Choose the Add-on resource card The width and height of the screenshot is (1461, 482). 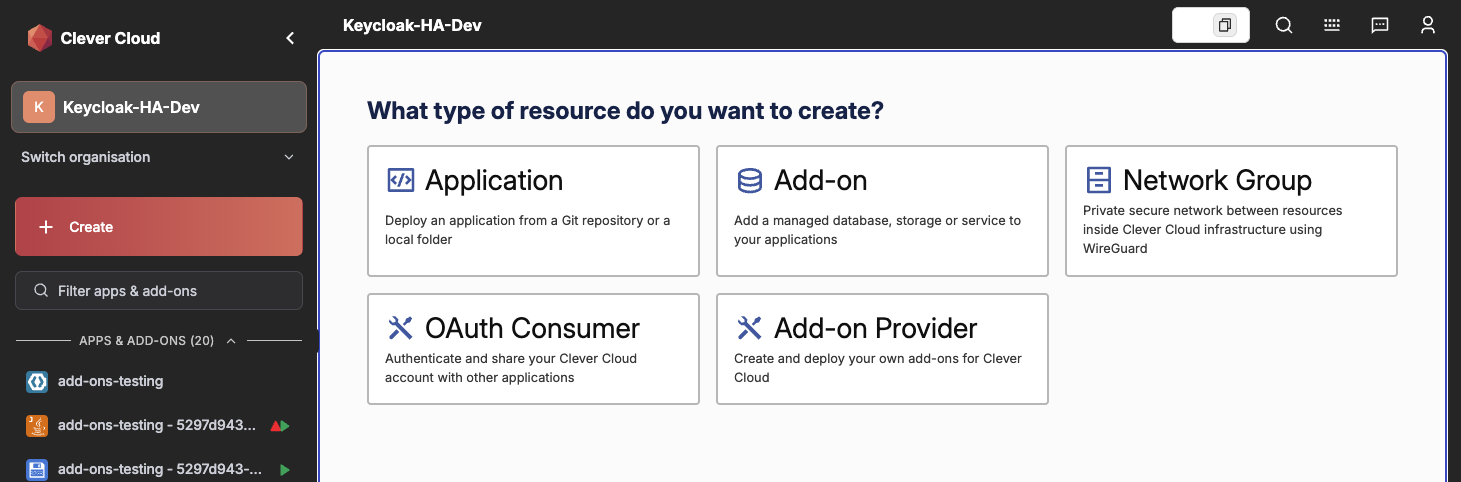[882, 211]
